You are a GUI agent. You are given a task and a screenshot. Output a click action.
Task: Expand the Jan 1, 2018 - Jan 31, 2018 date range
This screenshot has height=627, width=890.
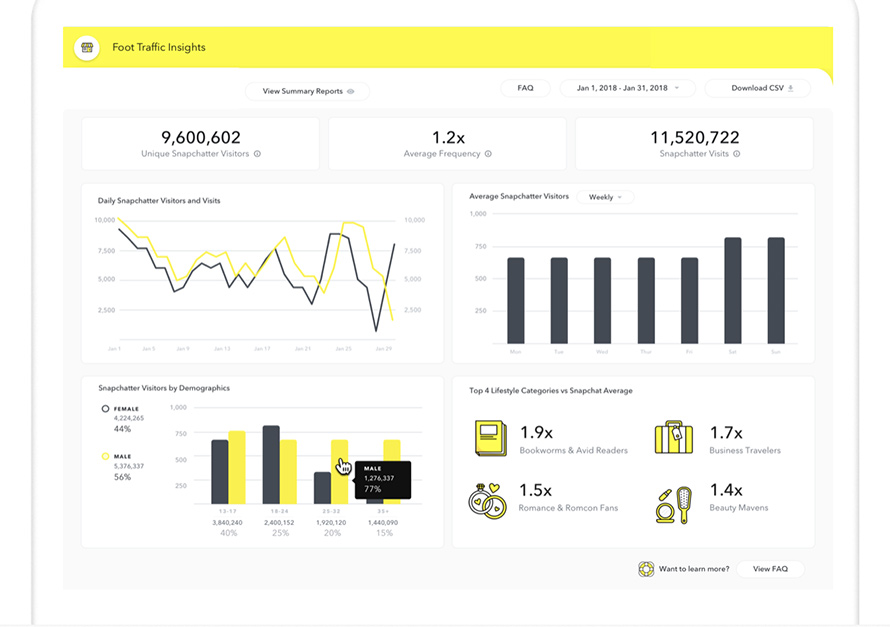click(627, 88)
